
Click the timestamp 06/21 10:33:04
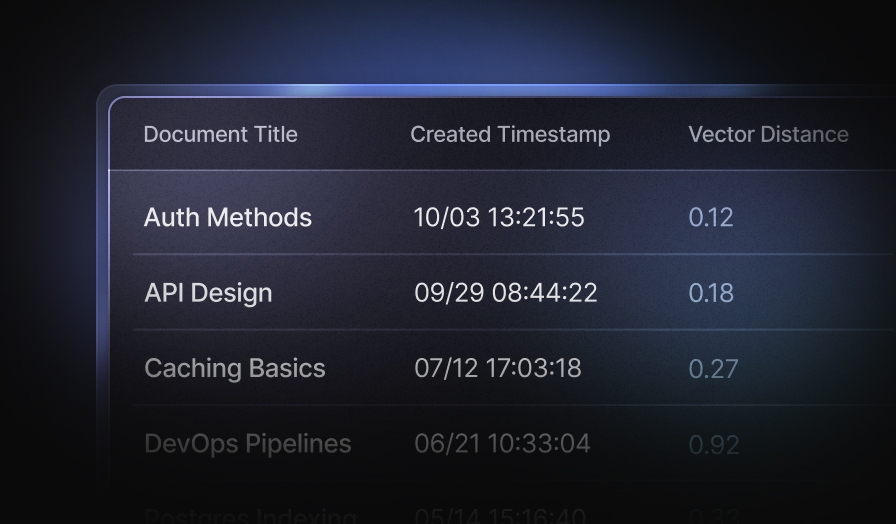(x=502, y=443)
